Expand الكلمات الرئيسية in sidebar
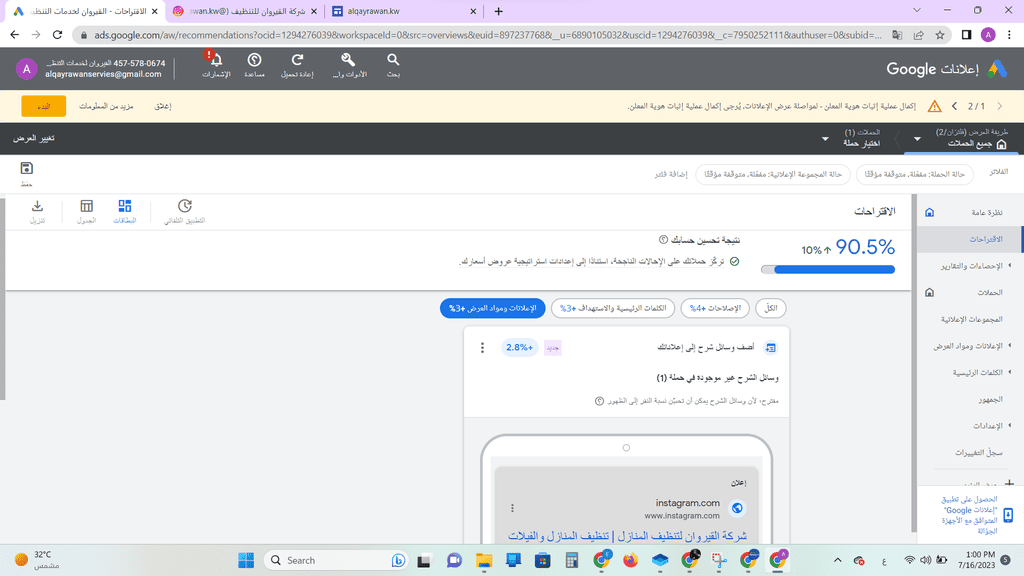This screenshot has height=576, width=1024. click(1010, 372)
